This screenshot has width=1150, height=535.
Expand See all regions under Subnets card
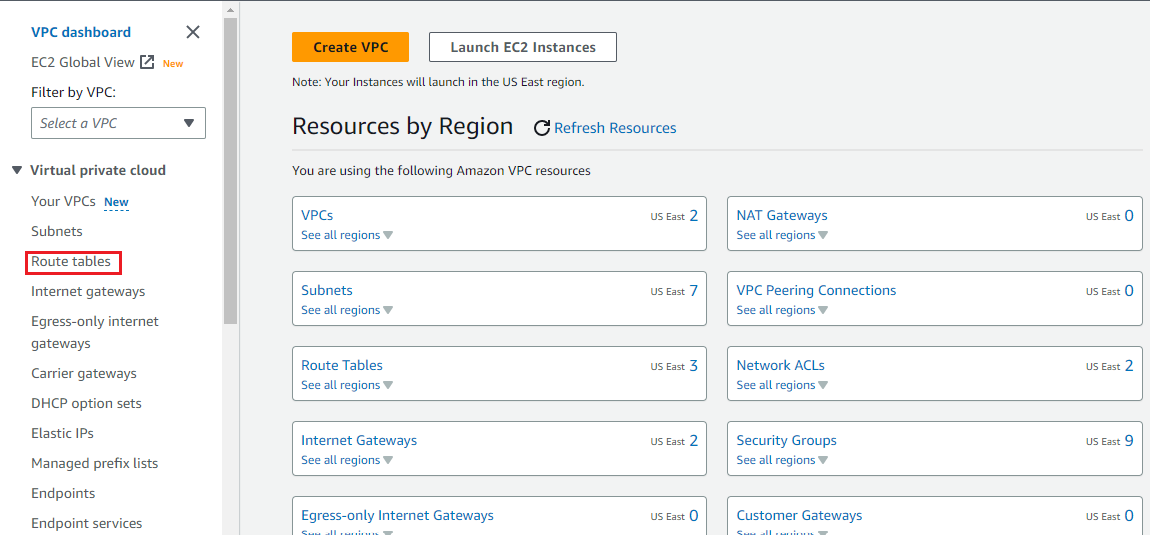[x=347, y=310]
